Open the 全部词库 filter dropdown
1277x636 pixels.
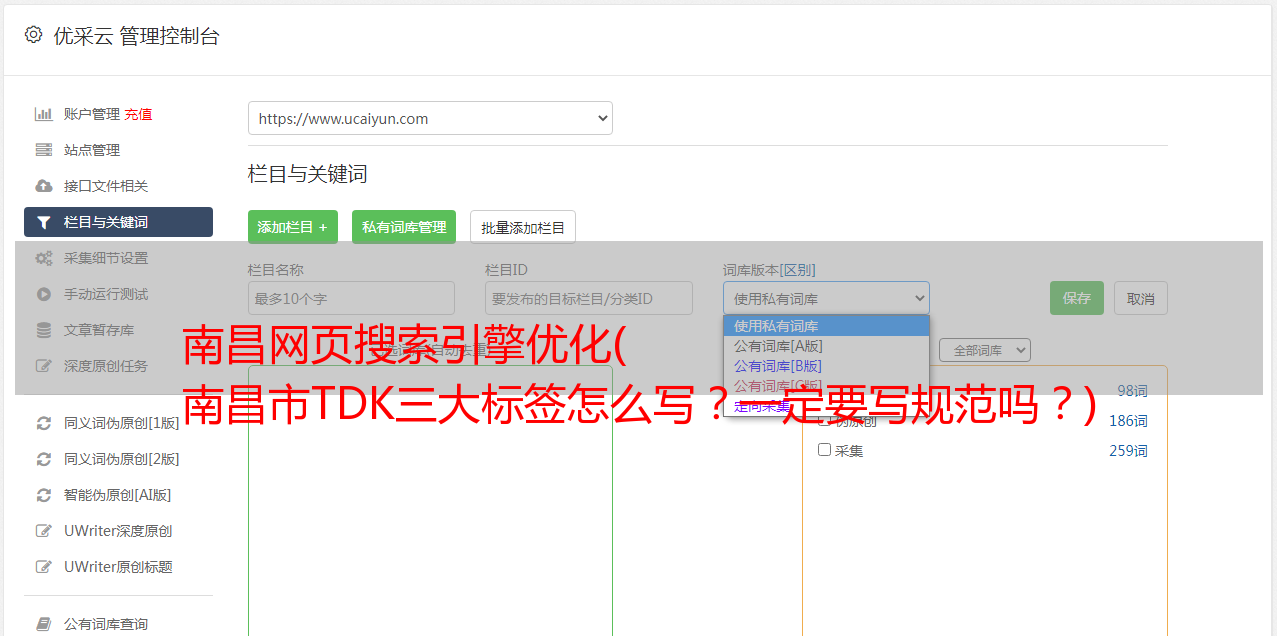pyautogui.click(x=984, y=350)
